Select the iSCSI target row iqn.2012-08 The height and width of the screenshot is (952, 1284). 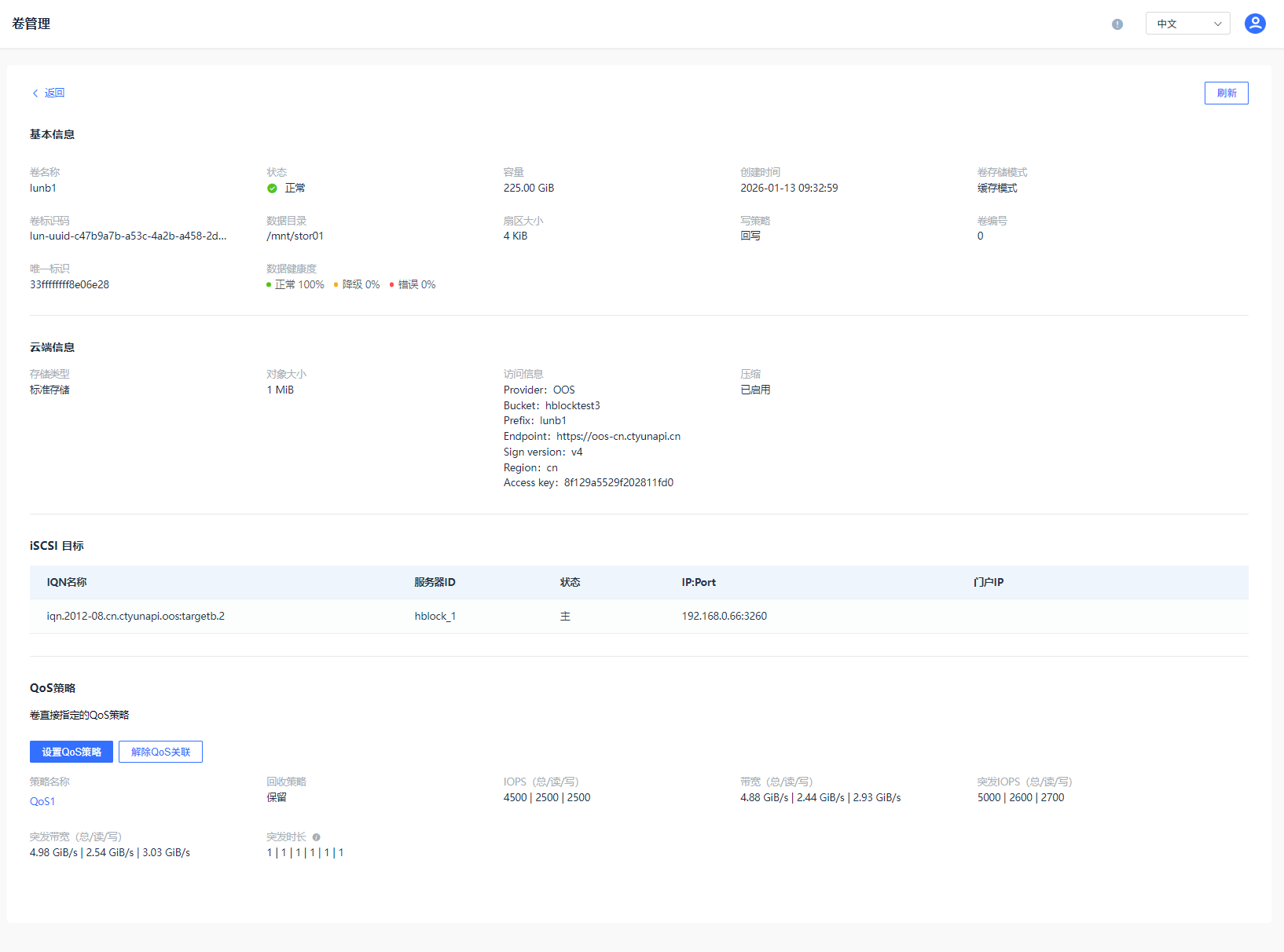click(x=135, y=616)
